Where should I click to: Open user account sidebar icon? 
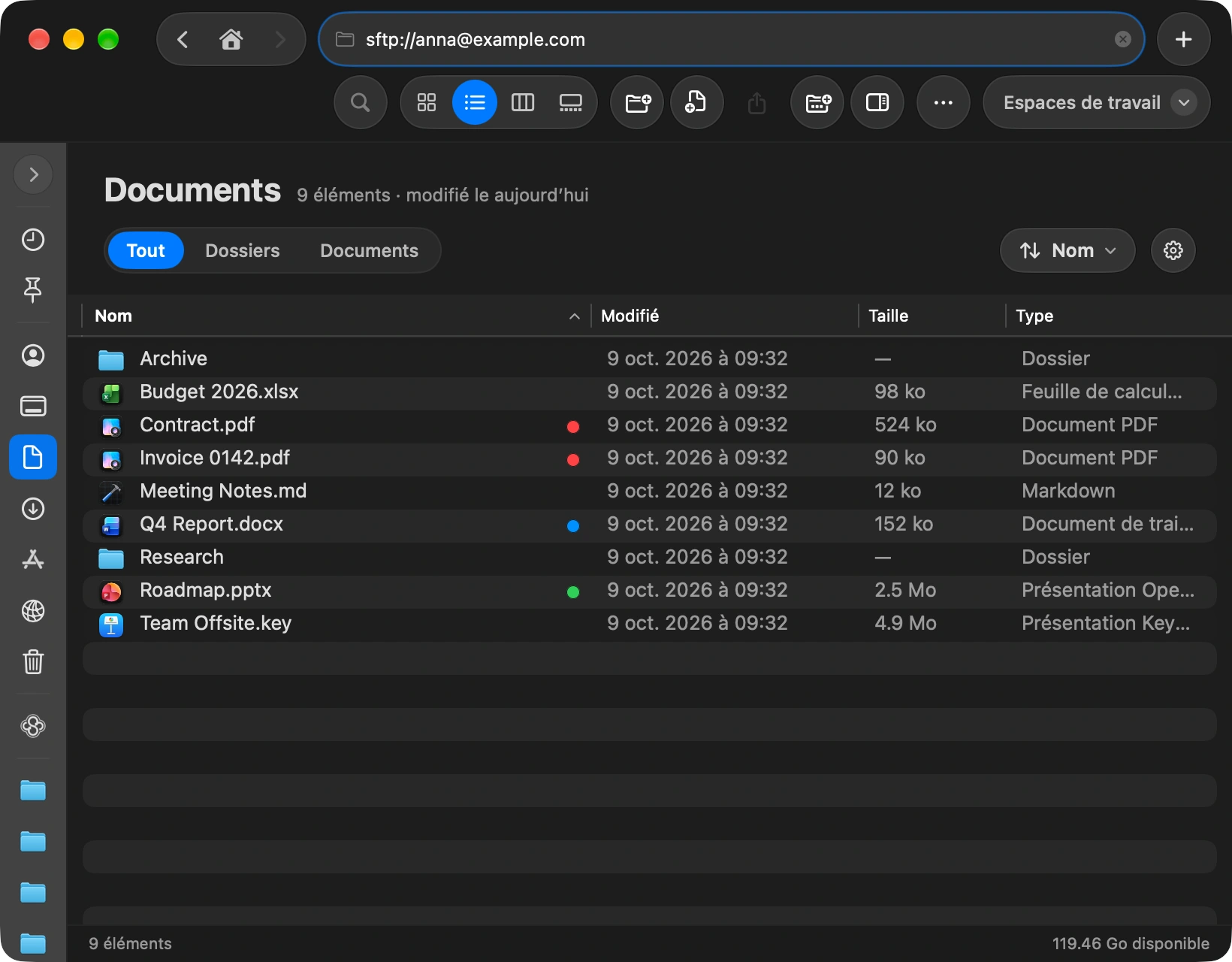(33, 355)
